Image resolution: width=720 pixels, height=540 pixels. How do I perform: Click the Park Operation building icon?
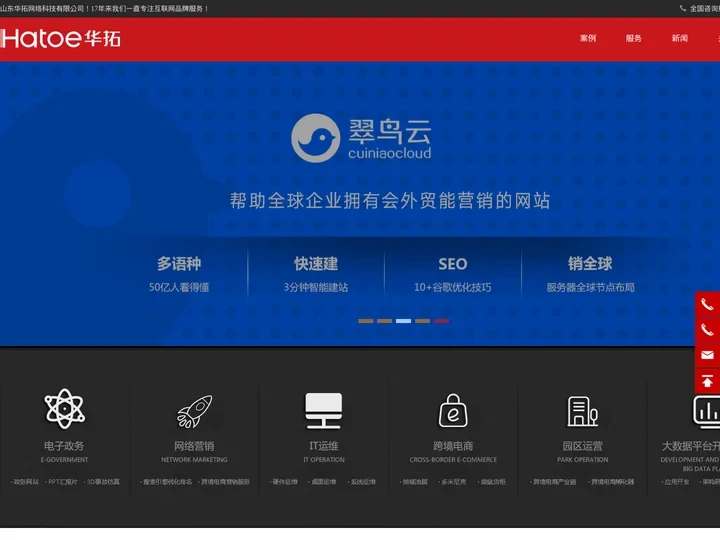click(x=582, y=411)
